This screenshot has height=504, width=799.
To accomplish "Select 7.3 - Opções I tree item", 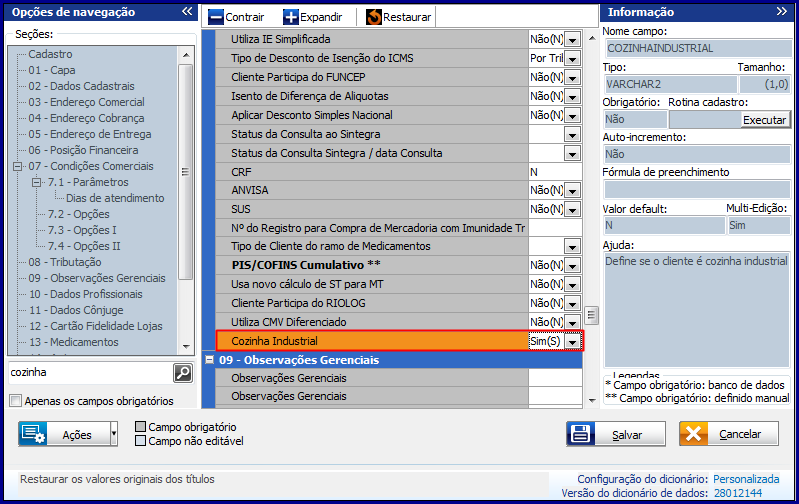I will 82,230.
